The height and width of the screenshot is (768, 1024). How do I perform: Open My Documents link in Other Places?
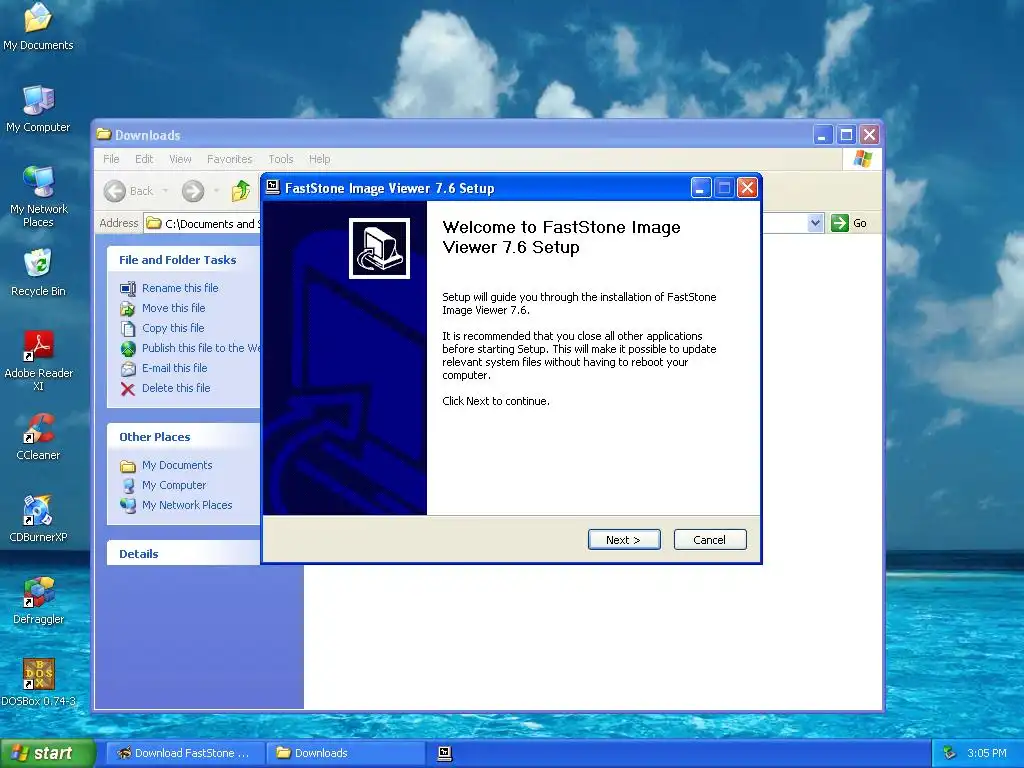click(x=177, y=466)
